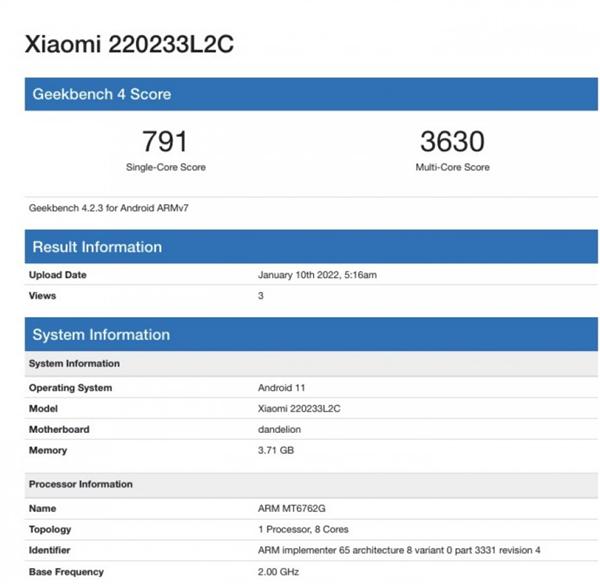Click the Result Information header
The width and height of the screenshot is (600, 584).
pos(311,246)
